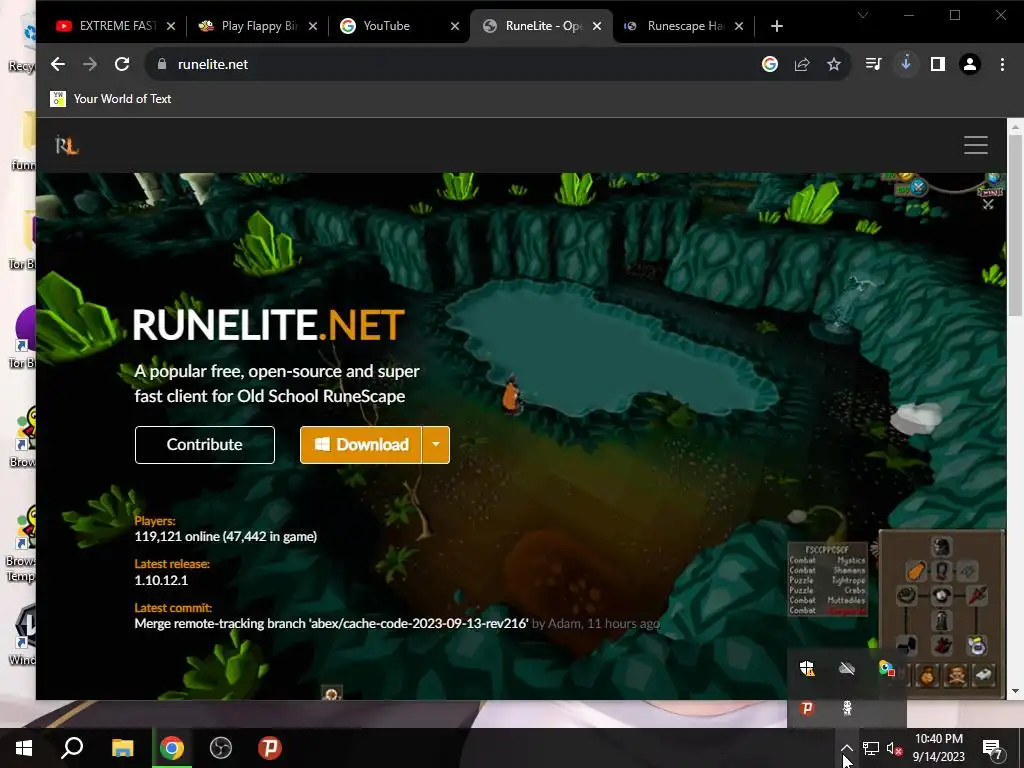
Task: Share this page via share icon
Action: (x=802, y=64)
